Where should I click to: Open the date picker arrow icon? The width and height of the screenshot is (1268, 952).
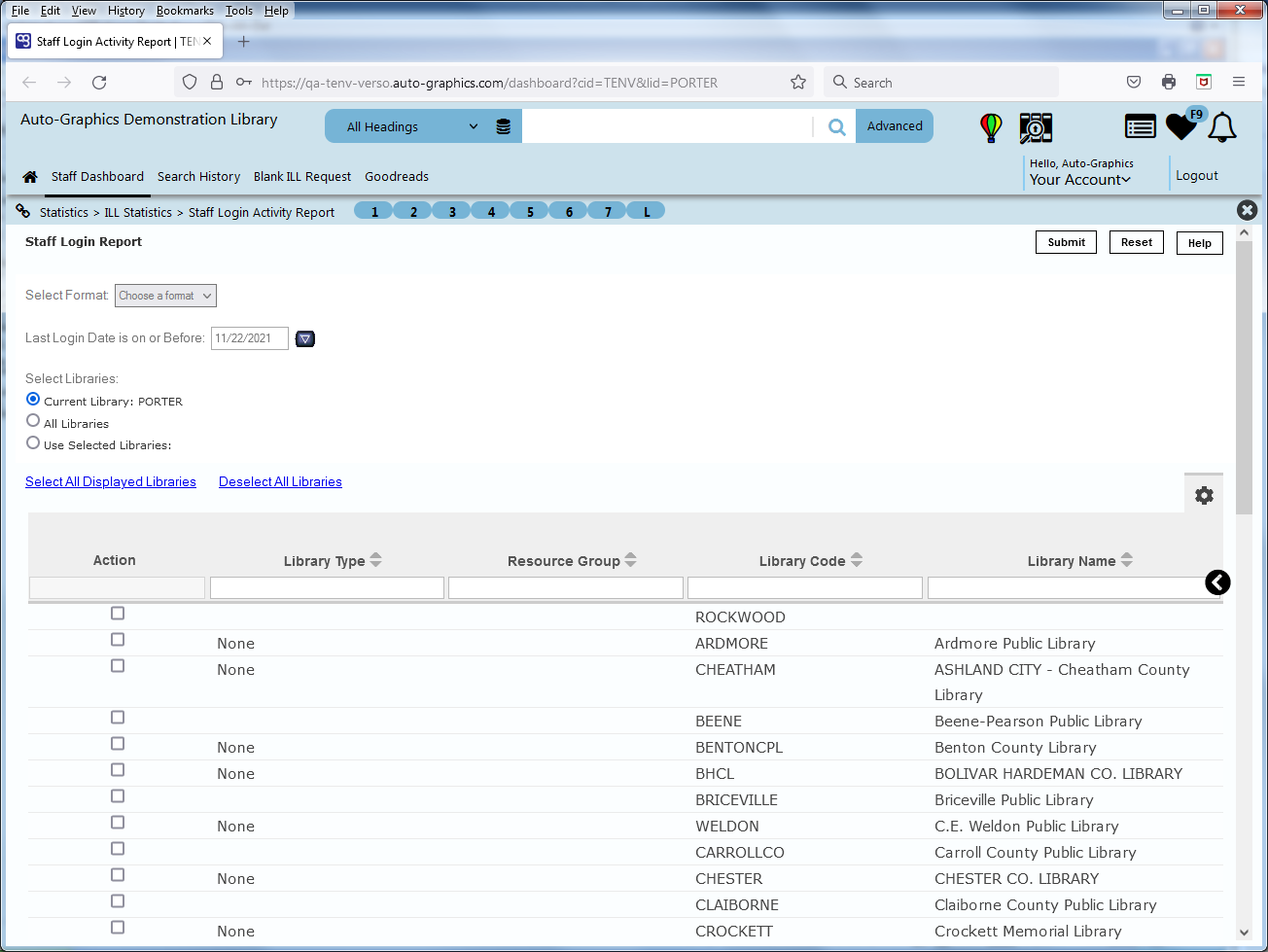(305, 338)
